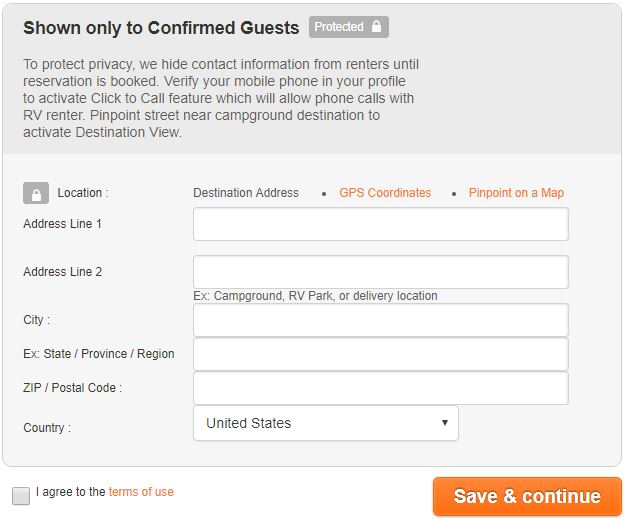626x520 pixels.
Task: Focus the Address Line 1 field
Action: coord(381,224)
